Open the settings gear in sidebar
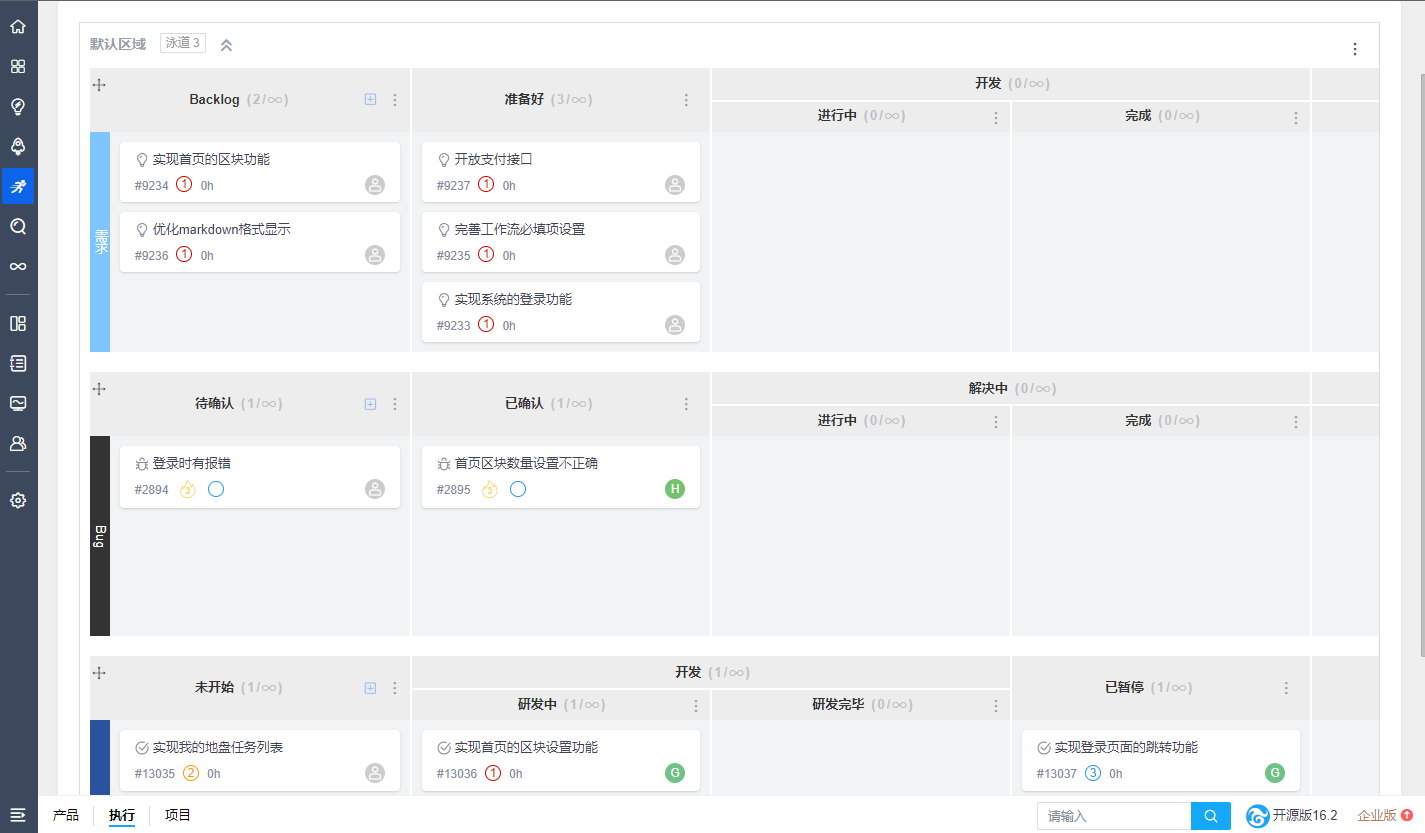Screen dimensions: 1425x833 coord(18,500)
